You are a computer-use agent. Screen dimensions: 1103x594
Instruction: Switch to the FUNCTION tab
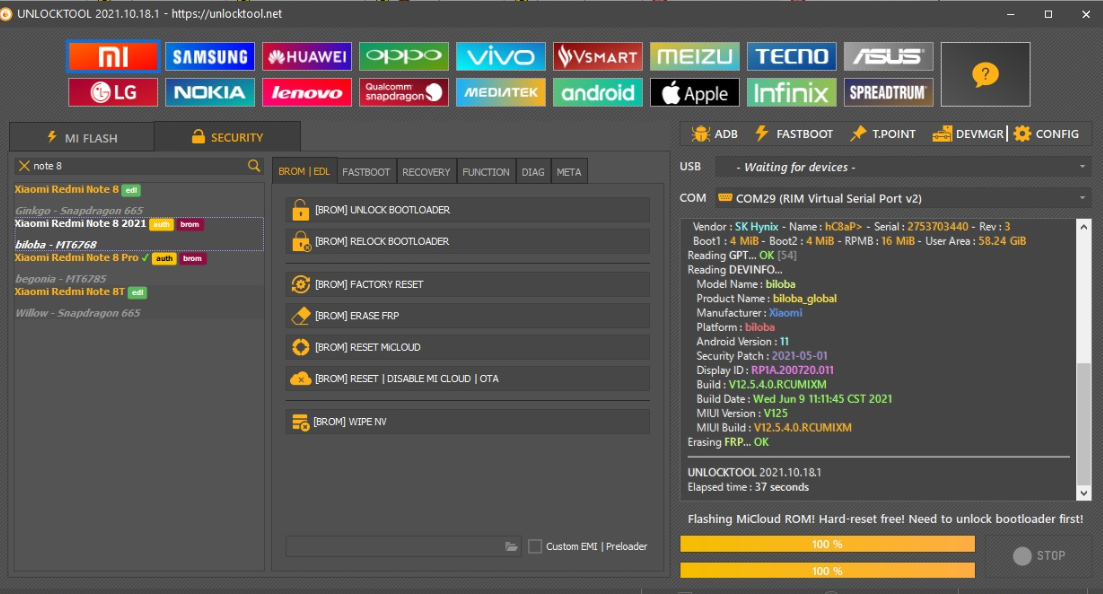[485, 172]
